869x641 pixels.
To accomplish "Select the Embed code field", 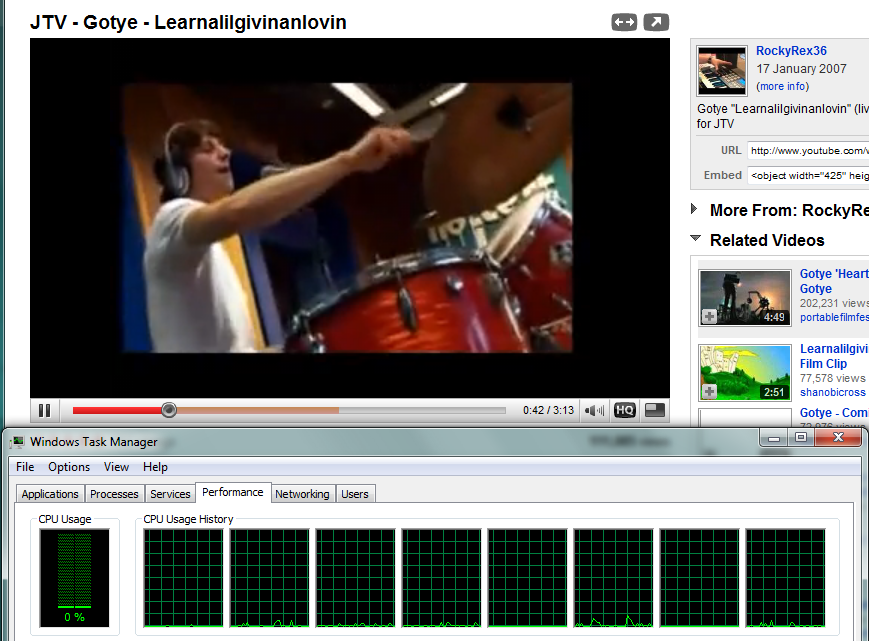I will click(x=808, y=176).
